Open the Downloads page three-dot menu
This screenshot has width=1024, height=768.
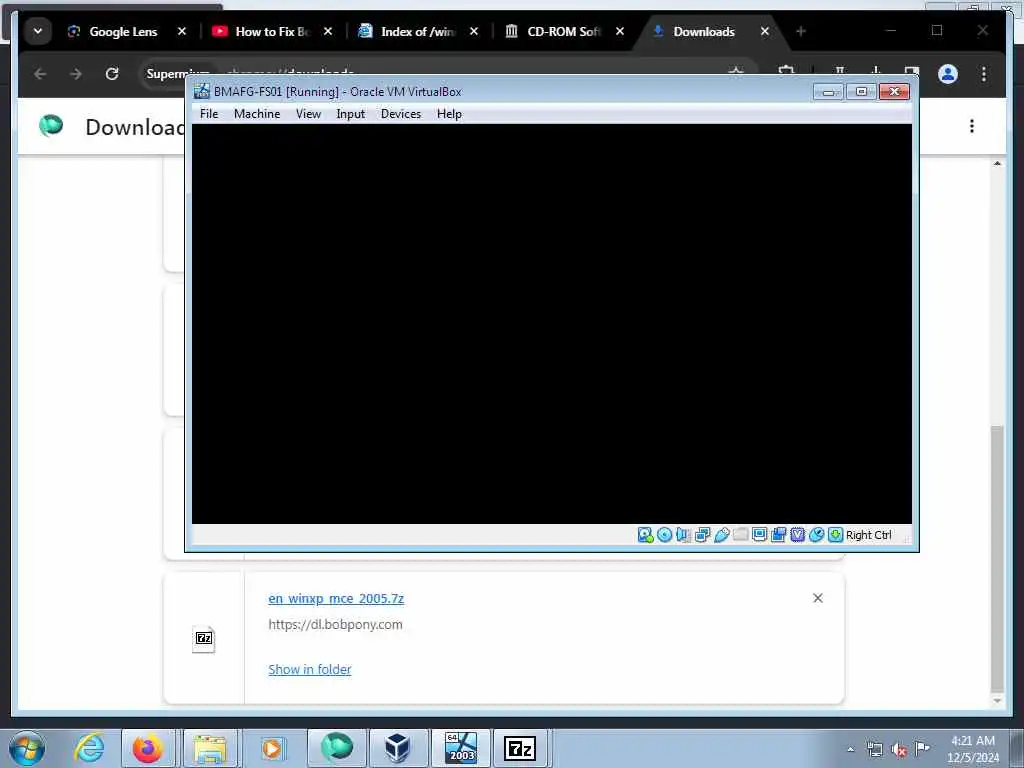(972, 126)
